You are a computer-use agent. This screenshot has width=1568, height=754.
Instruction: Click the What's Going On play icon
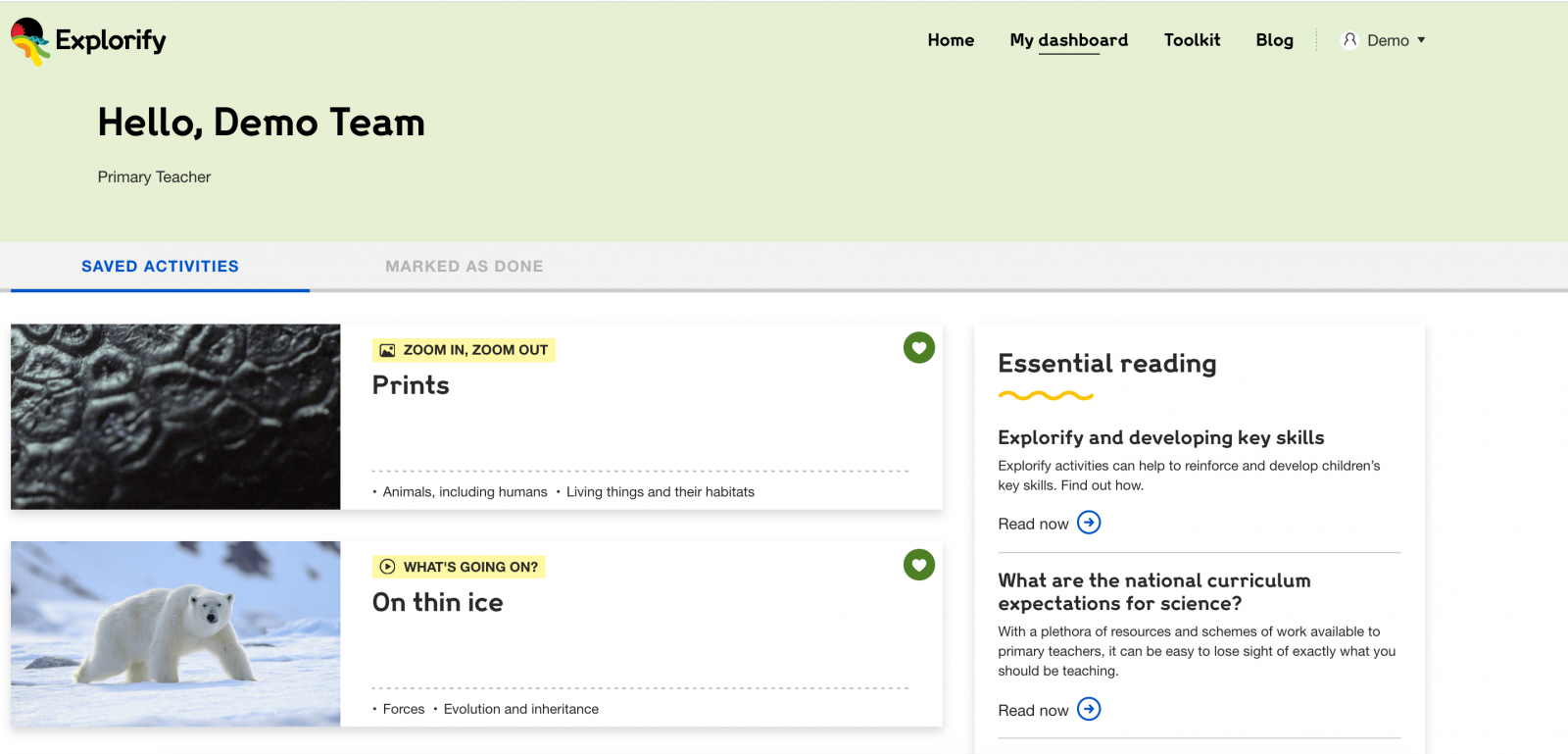(387, 567)
